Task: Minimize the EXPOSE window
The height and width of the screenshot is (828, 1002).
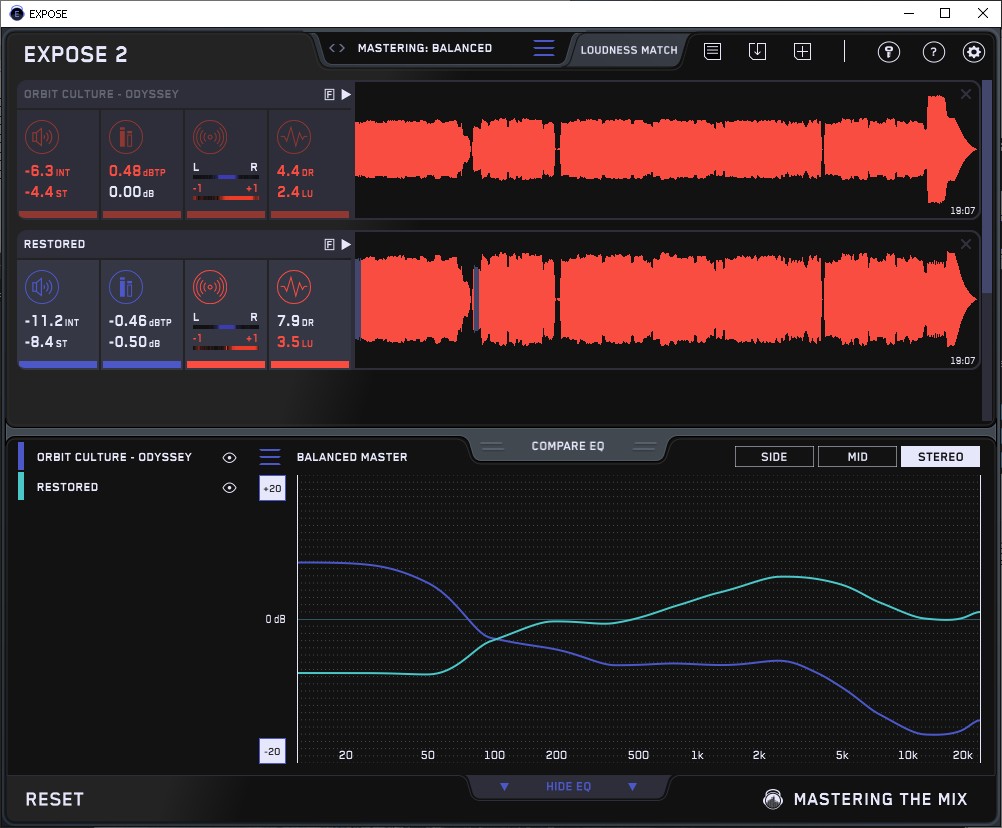Action: 909,13
